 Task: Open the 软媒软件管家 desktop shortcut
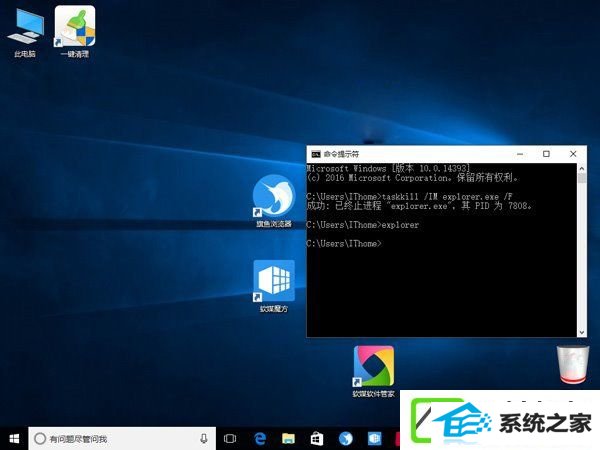(373, 372)
